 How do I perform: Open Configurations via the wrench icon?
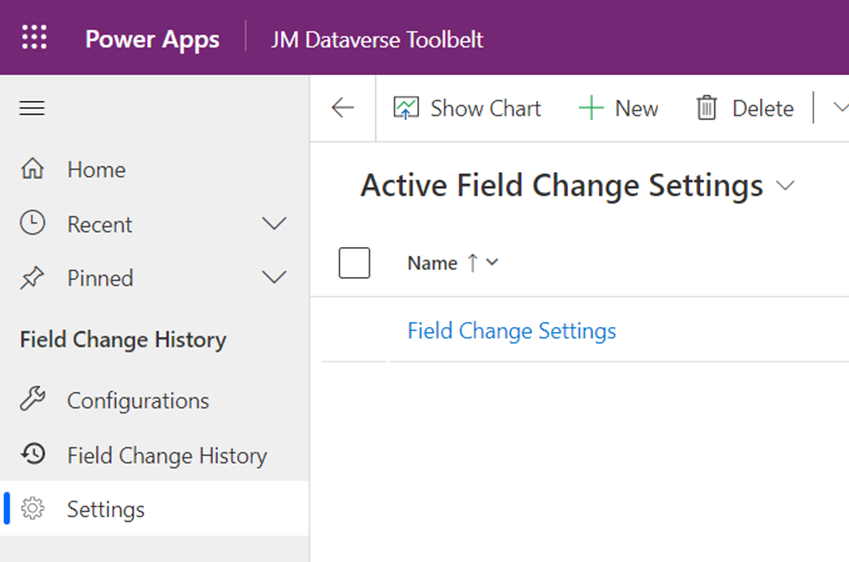tap(33, 400)
